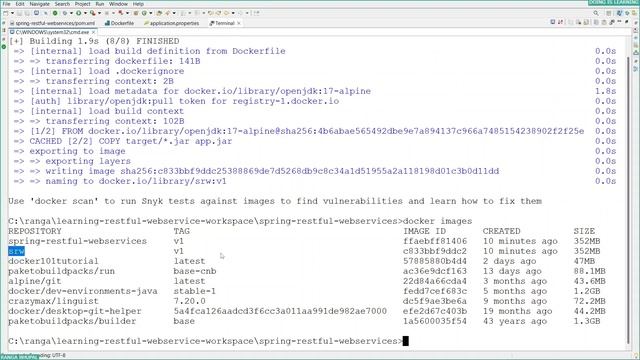Click the 'docker/dev-environments-java' repository row
Screen dimensions: 640x360
83,291
